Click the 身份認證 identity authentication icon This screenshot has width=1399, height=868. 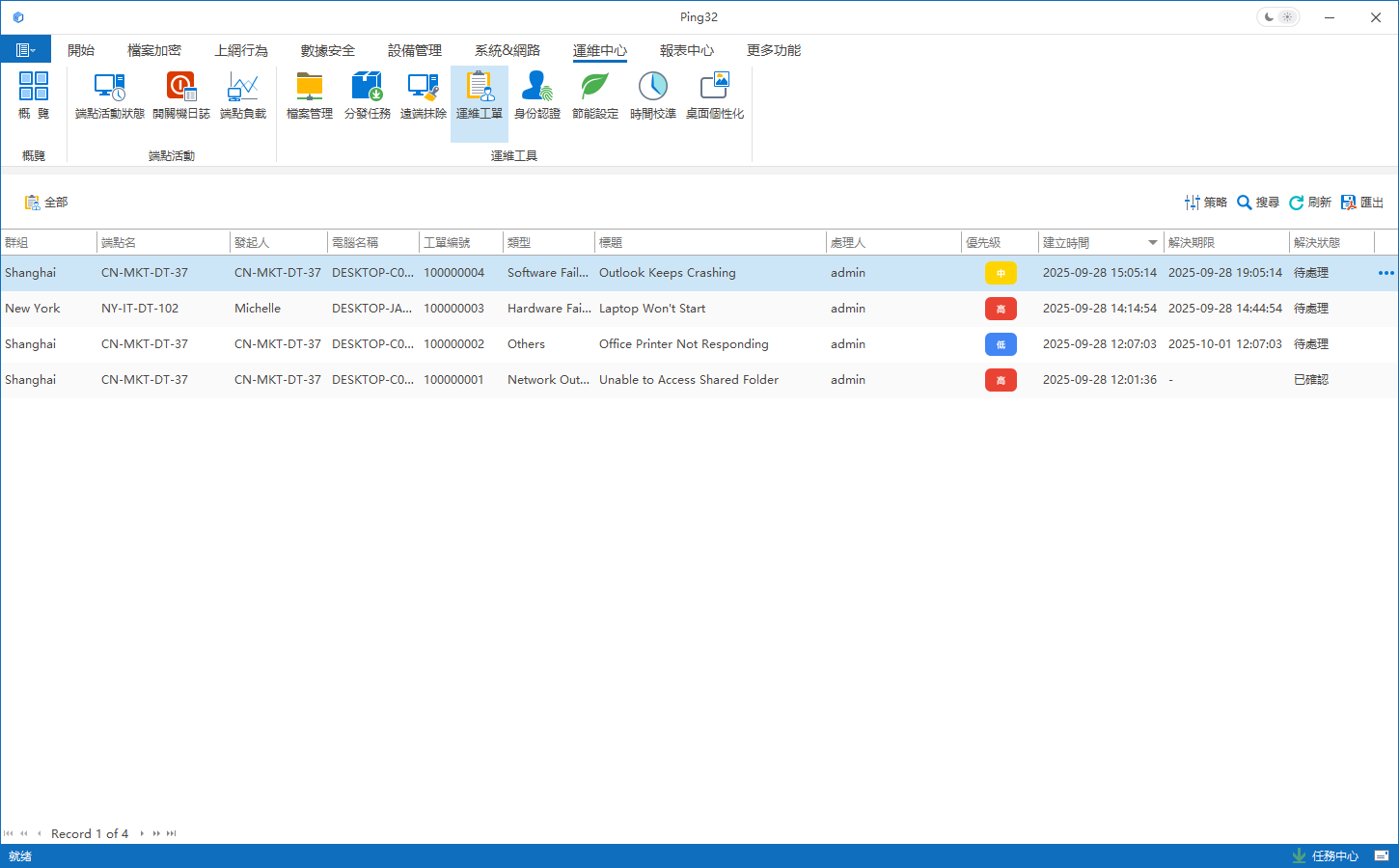(x=537, y=95)
